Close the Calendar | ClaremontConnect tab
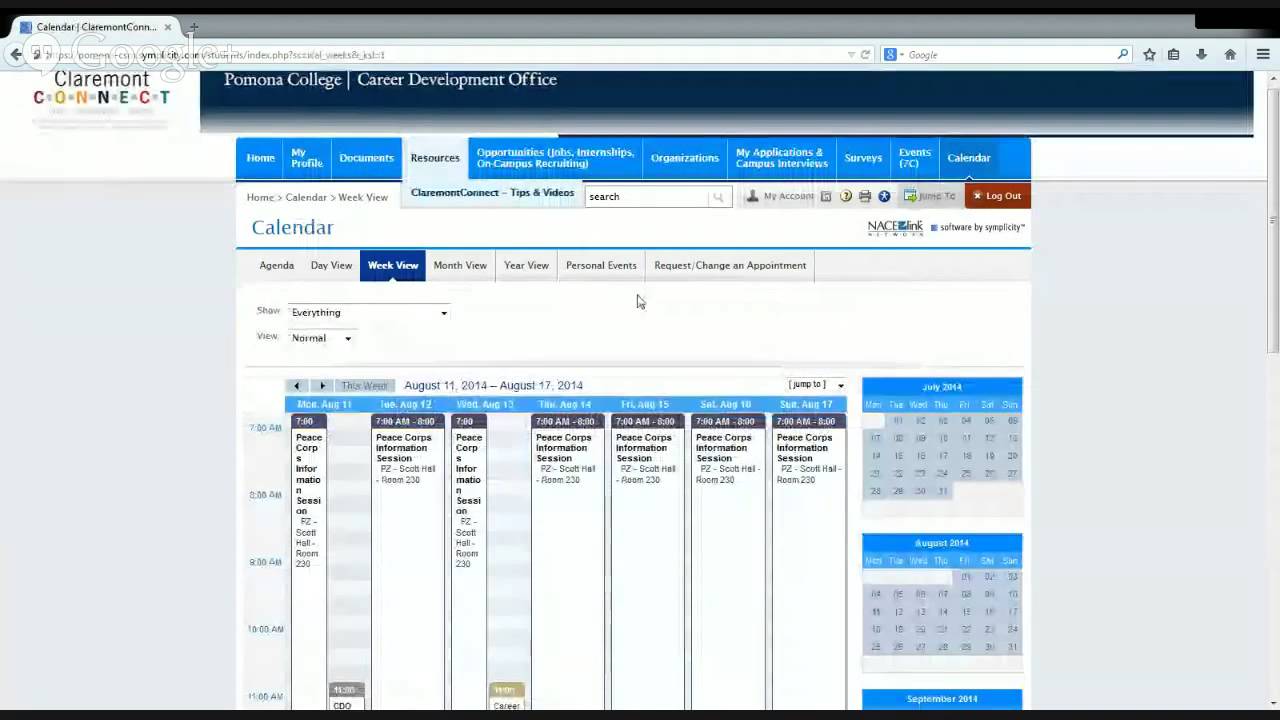Image resolution: width=1280 pixels, height=720 pixels. [168, 27]
